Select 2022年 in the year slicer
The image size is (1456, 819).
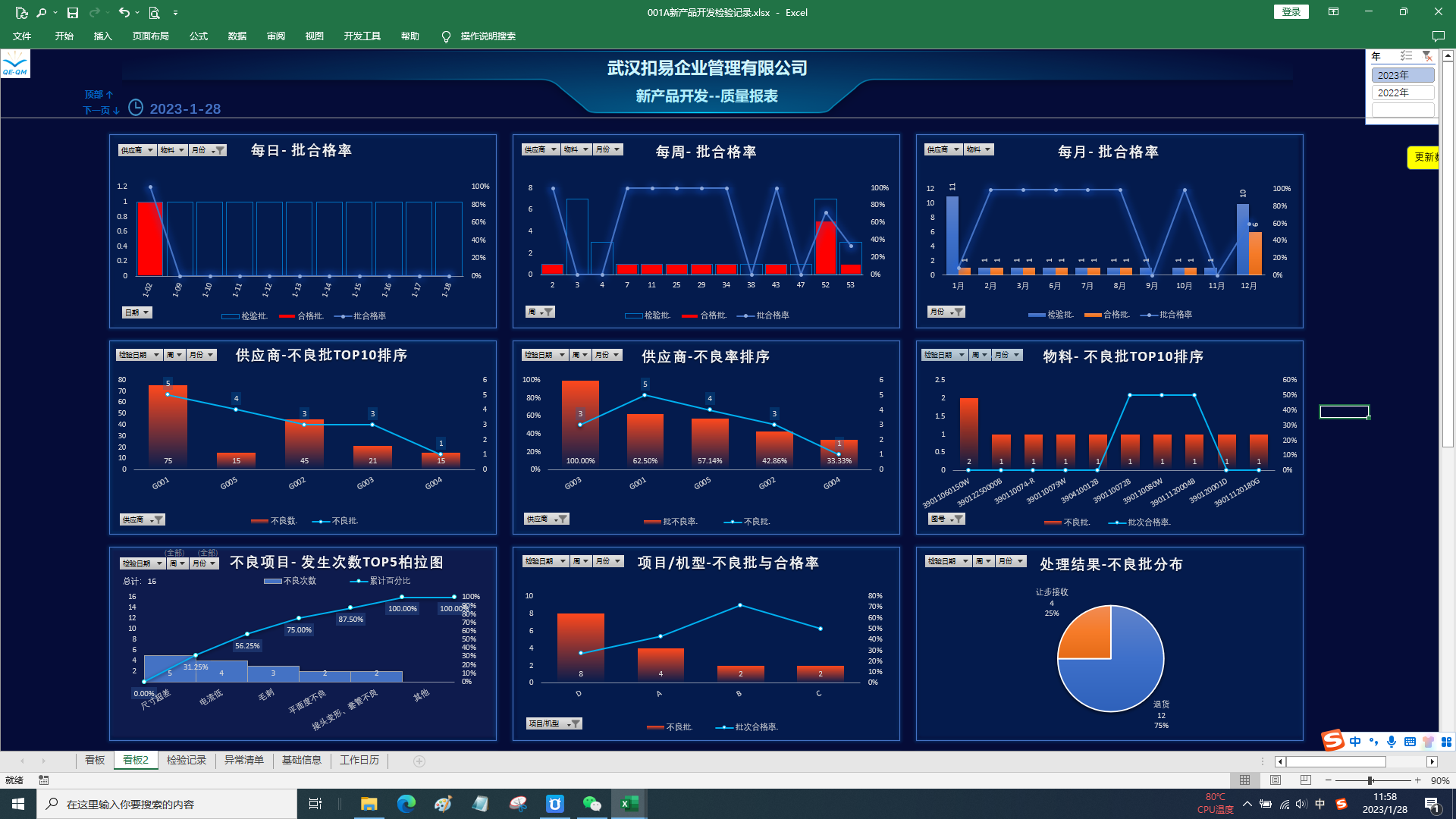point(1403,93)
